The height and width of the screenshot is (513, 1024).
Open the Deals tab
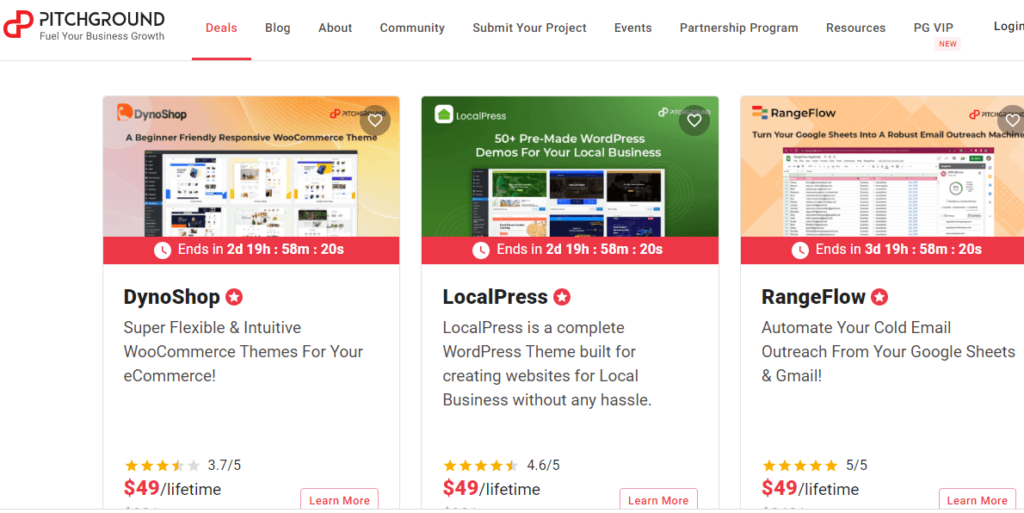221,28
